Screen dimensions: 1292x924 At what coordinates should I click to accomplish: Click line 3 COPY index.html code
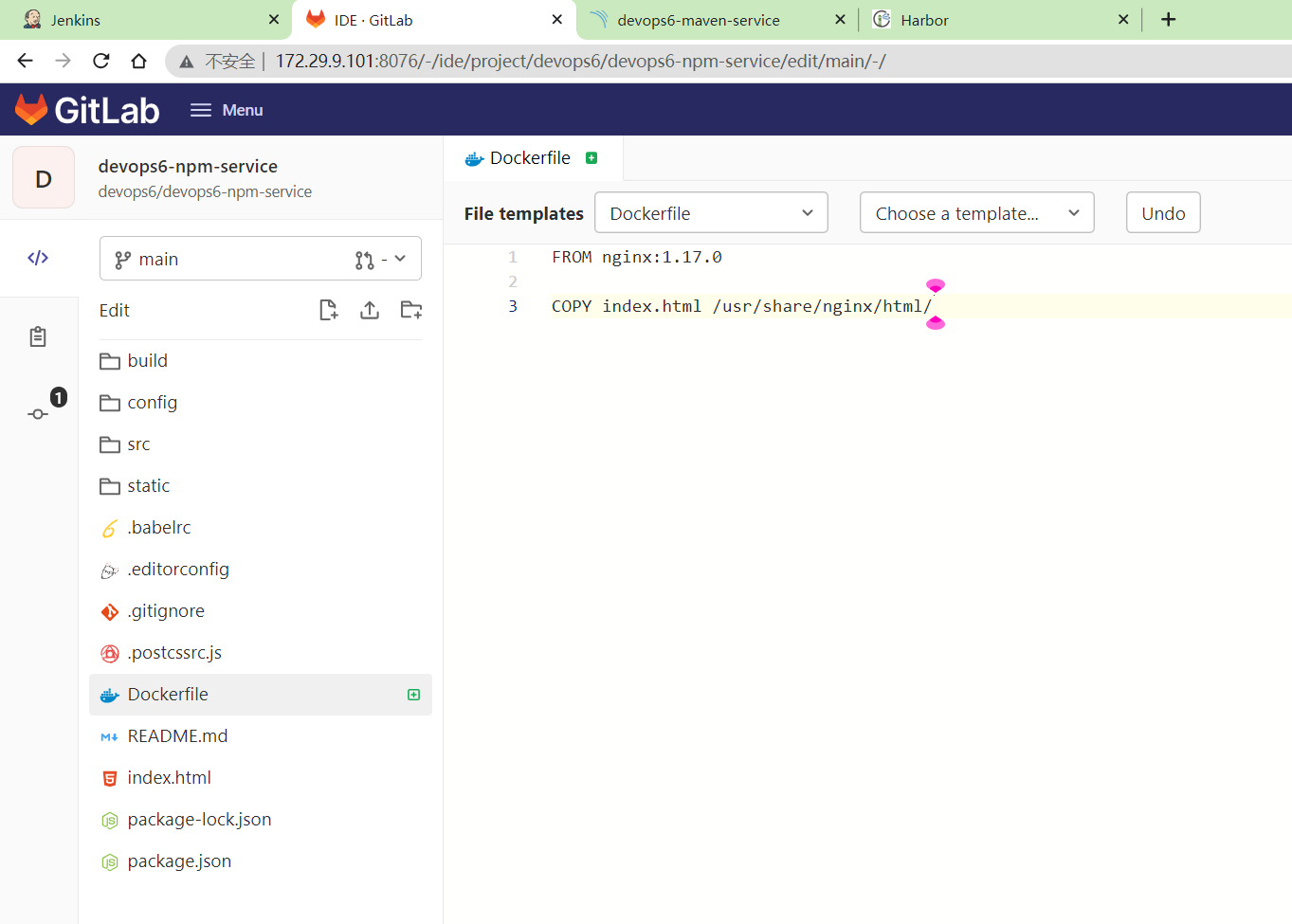point(741,306)
